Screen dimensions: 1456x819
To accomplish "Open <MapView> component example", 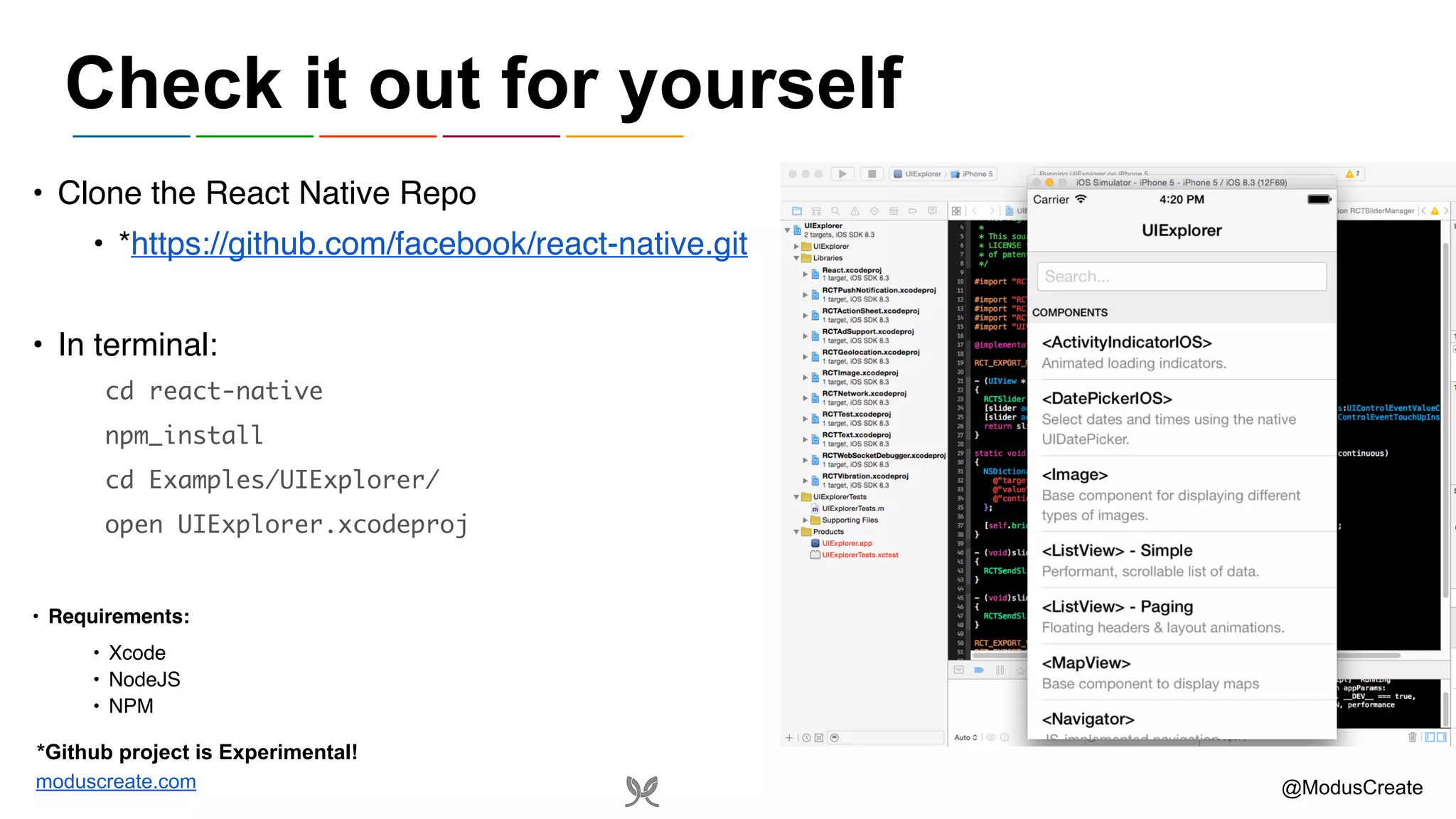I will pyautogui.click(x=1182, y=673).
